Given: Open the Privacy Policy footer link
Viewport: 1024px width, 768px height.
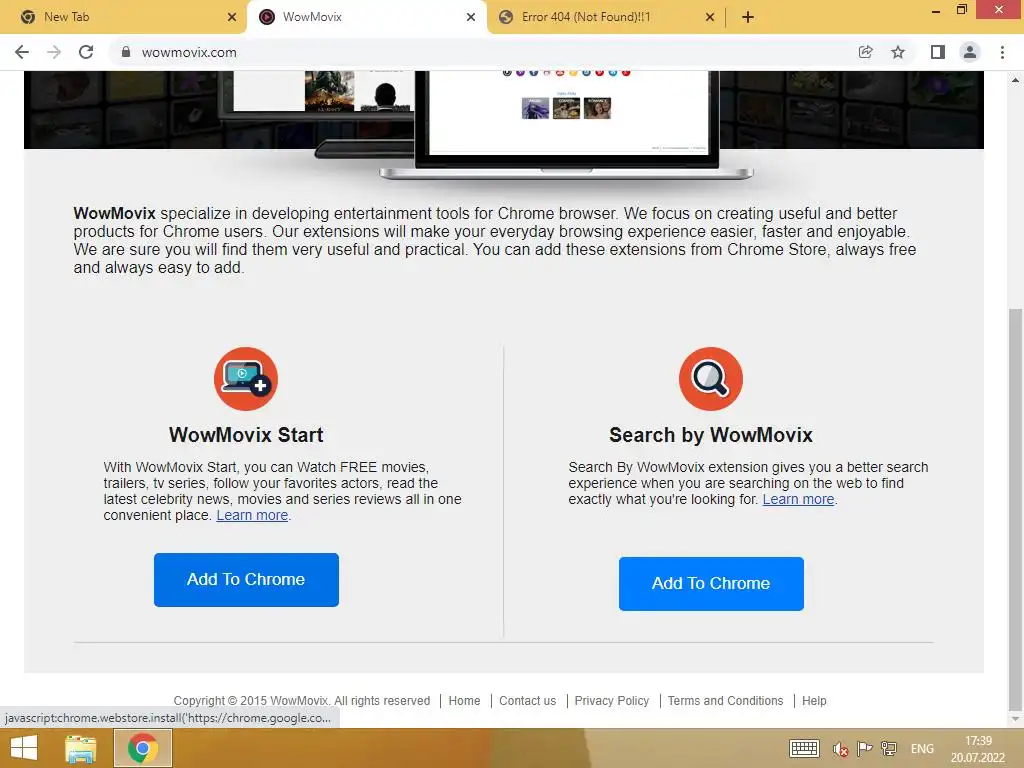Looking at the screenshot, I should [x=612, y=701].
